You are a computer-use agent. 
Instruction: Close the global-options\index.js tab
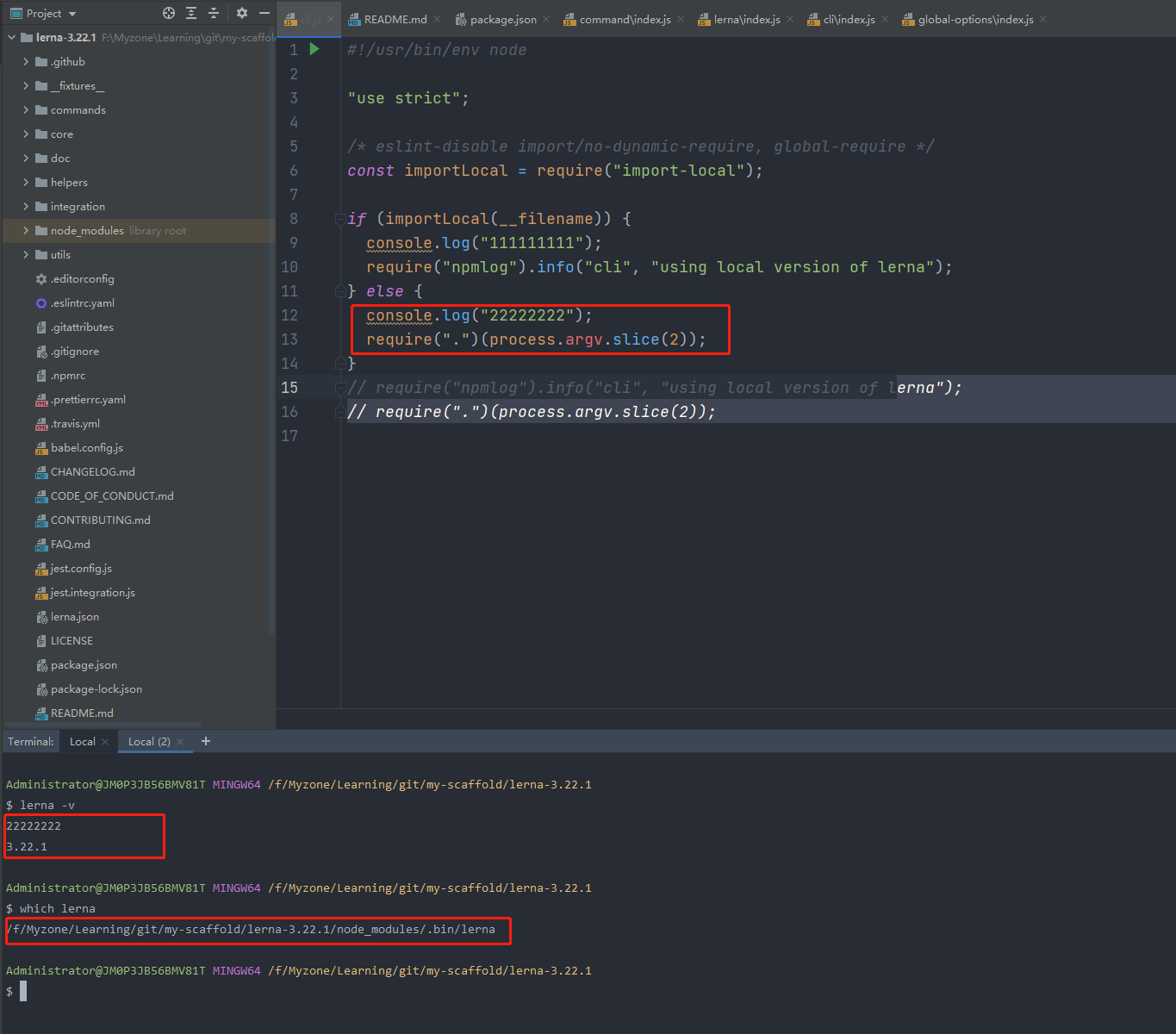tap(1043, 19)
